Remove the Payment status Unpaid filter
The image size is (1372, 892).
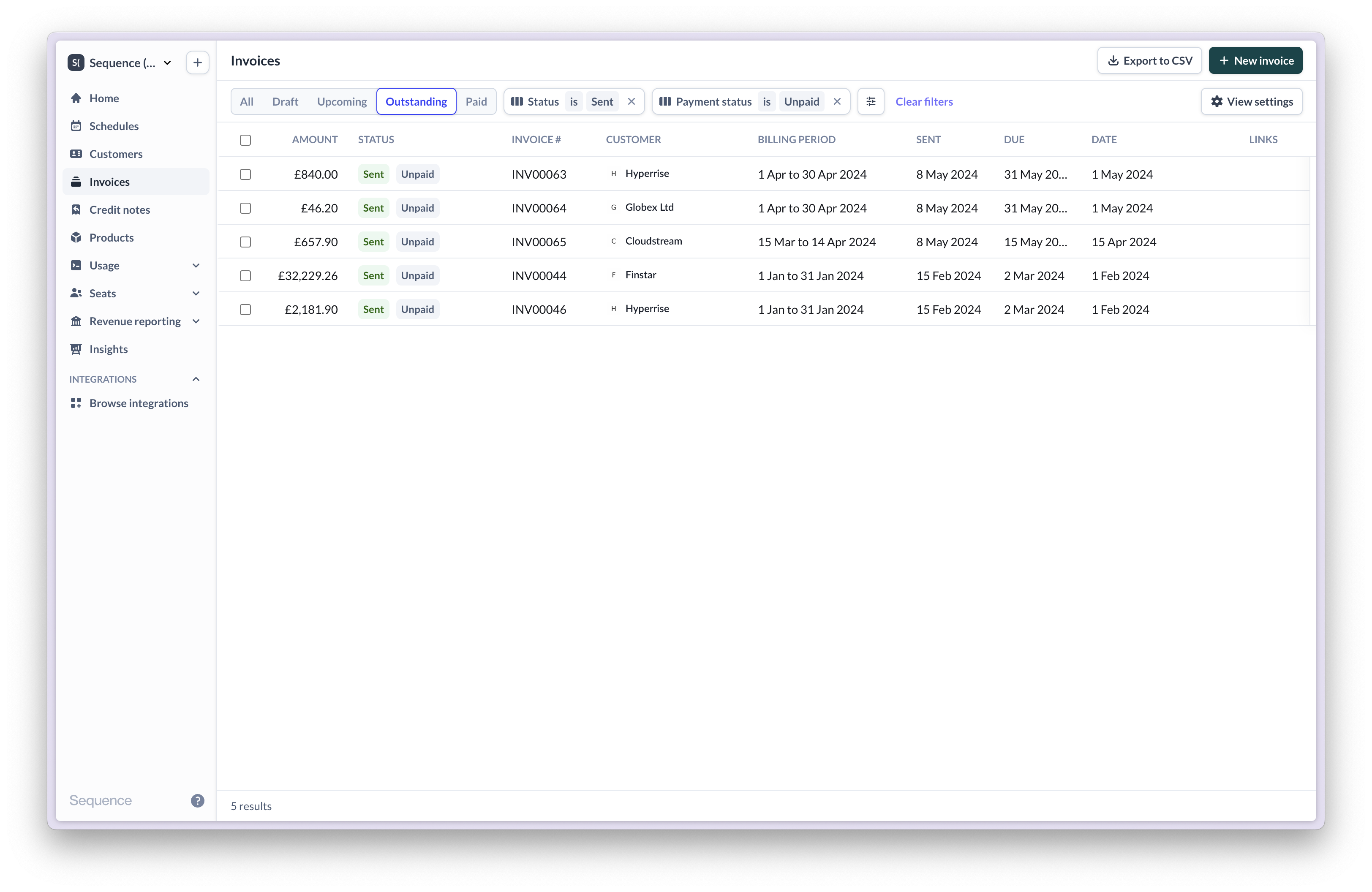[x=837, y=101]
